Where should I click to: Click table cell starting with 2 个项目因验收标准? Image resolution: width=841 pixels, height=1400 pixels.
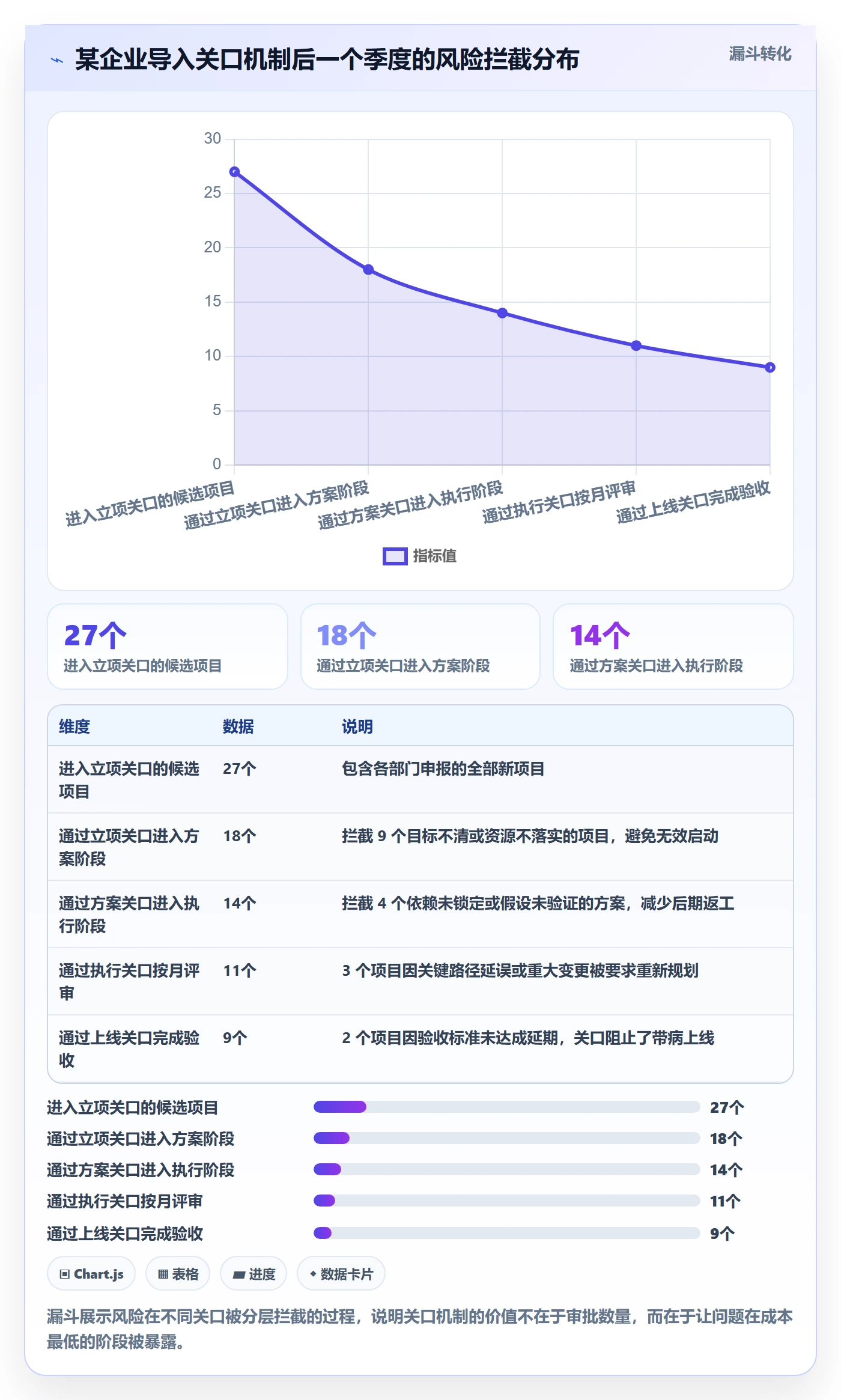[528, 1038]
